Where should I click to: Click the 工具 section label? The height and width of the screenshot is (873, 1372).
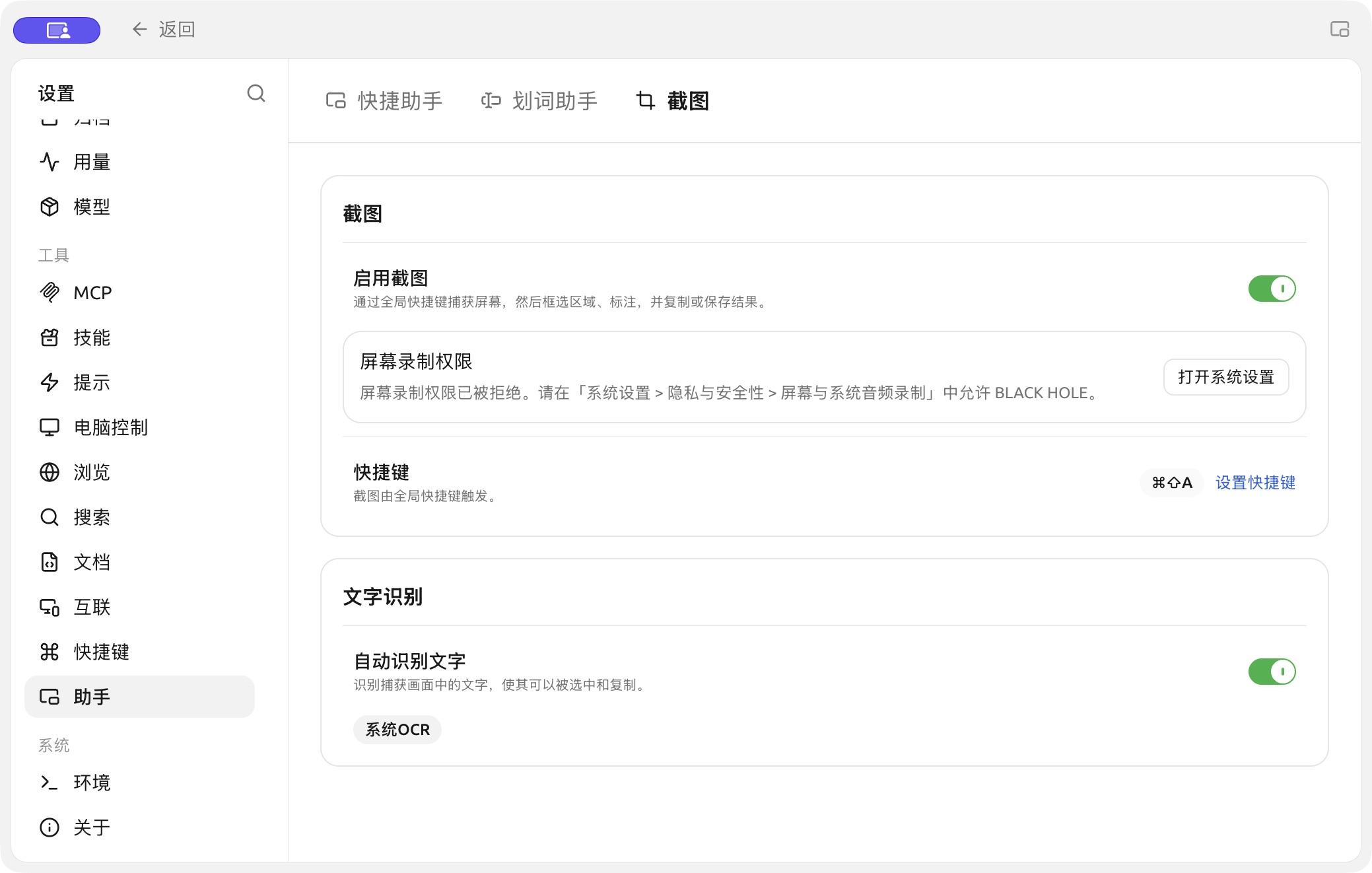(53, 255)
